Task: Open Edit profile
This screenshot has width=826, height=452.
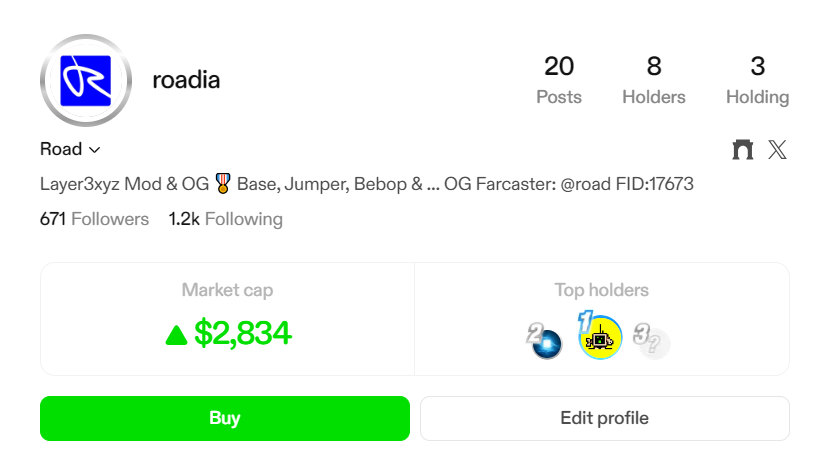Action: (604, 418)
